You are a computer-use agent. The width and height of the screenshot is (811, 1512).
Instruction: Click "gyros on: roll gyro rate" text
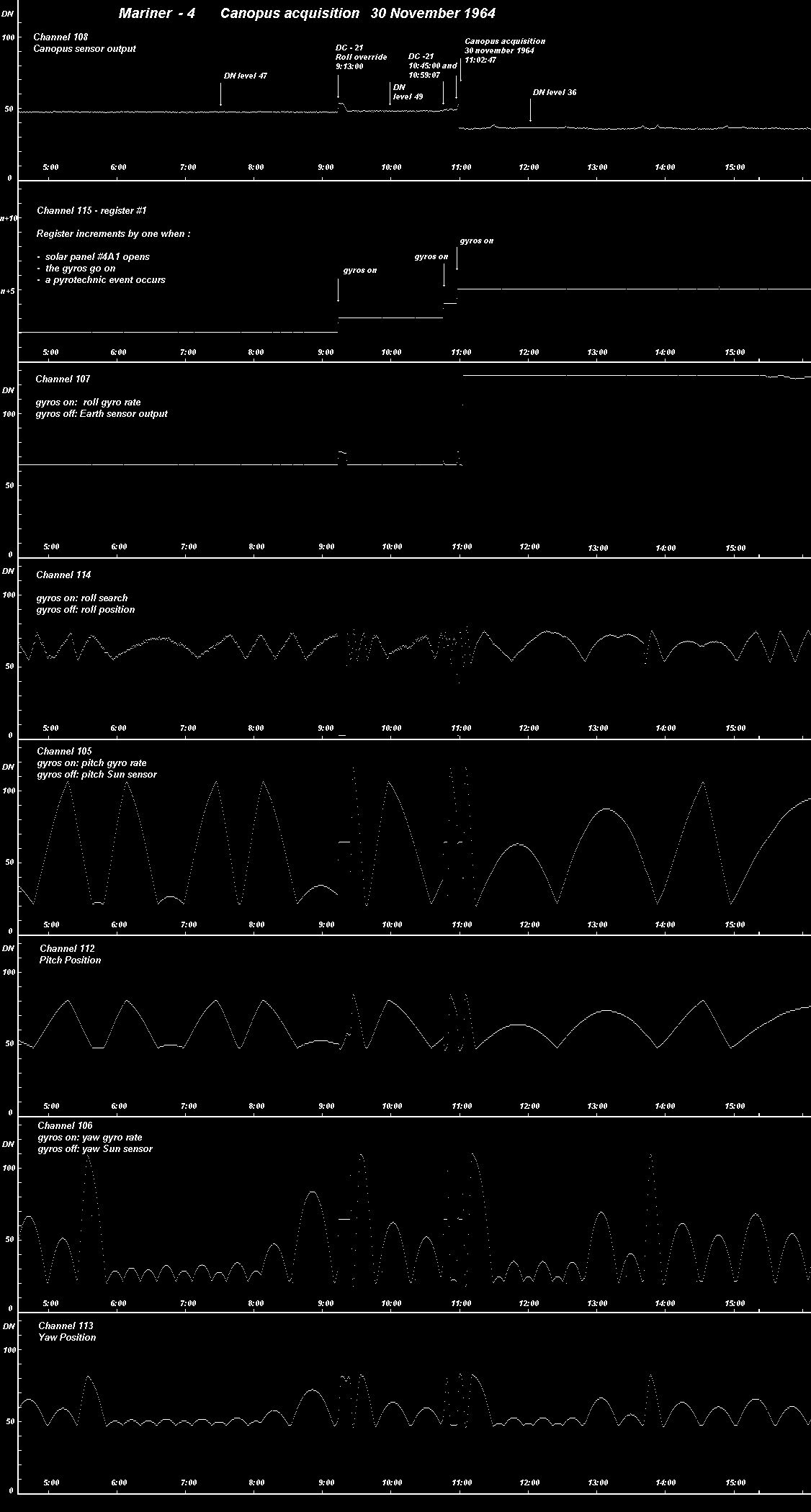(89, 402)
